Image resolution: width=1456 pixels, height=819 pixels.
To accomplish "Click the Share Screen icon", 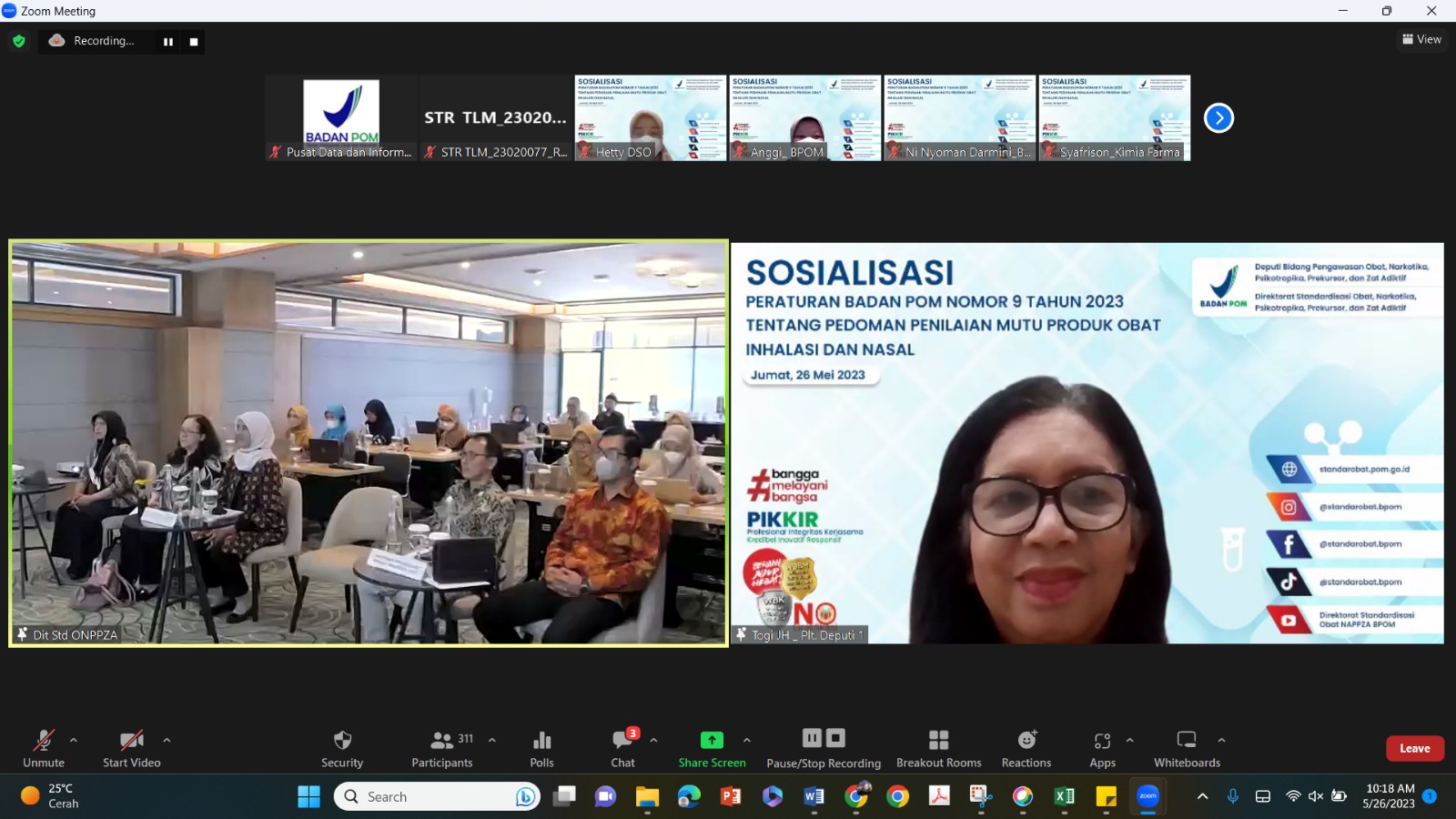I will tap(712, 741).
